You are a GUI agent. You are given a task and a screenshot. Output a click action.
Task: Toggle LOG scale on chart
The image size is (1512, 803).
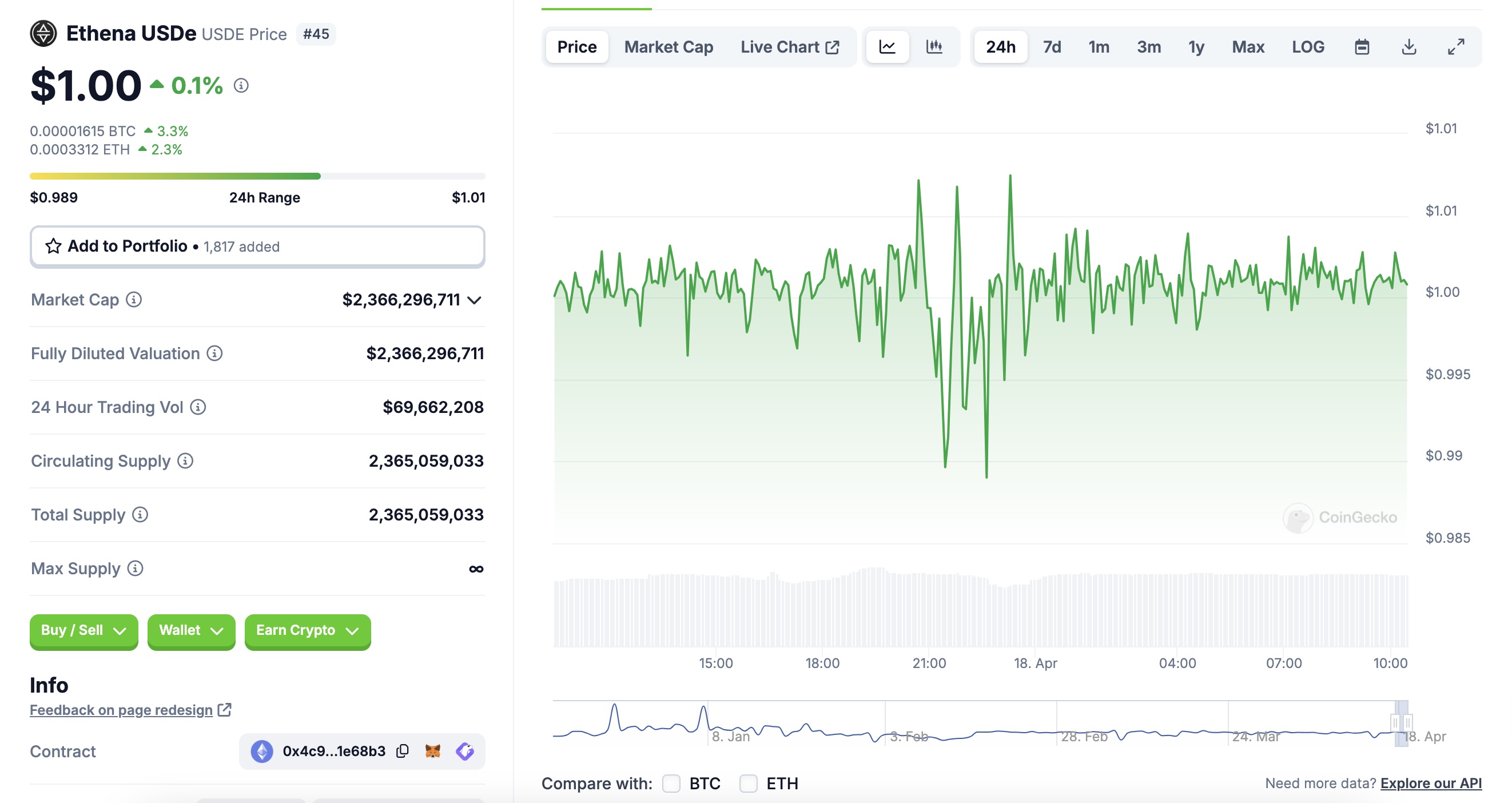coord(1308,47)
